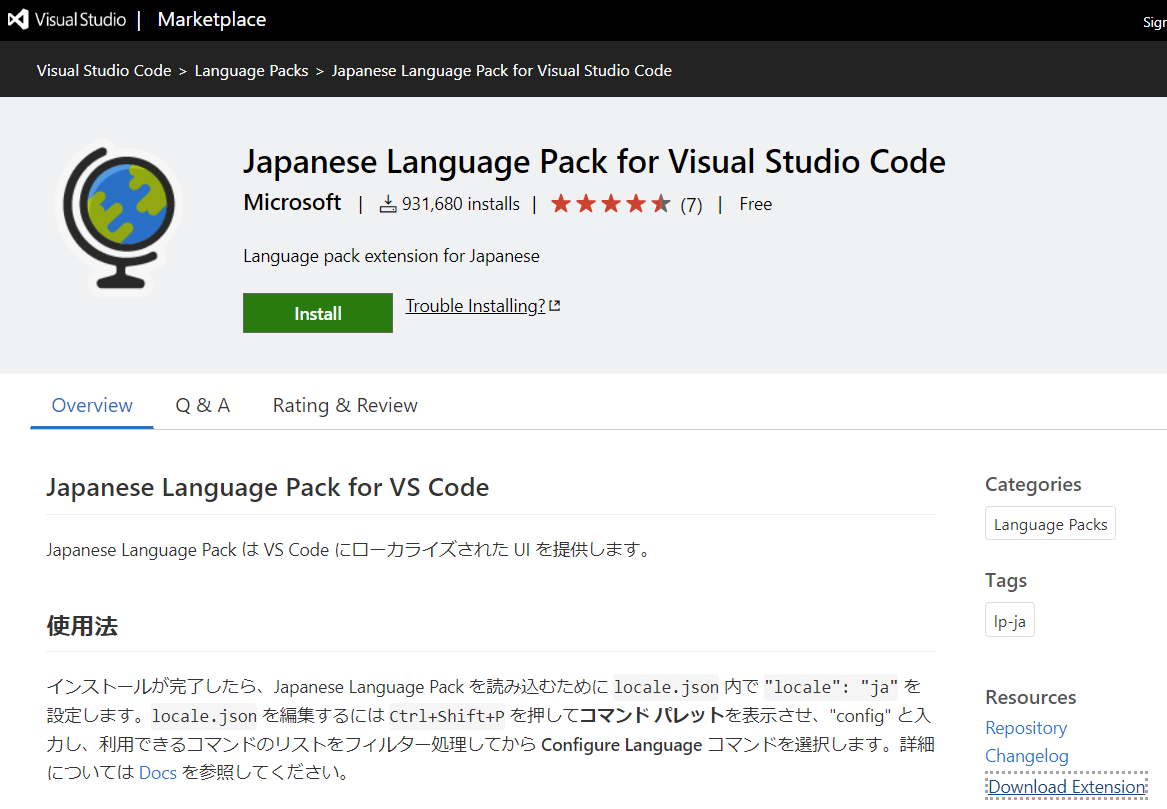Click the Resources heading
The height and width of the screenshot is (809, 1167).
click(x=1031, y=697)
